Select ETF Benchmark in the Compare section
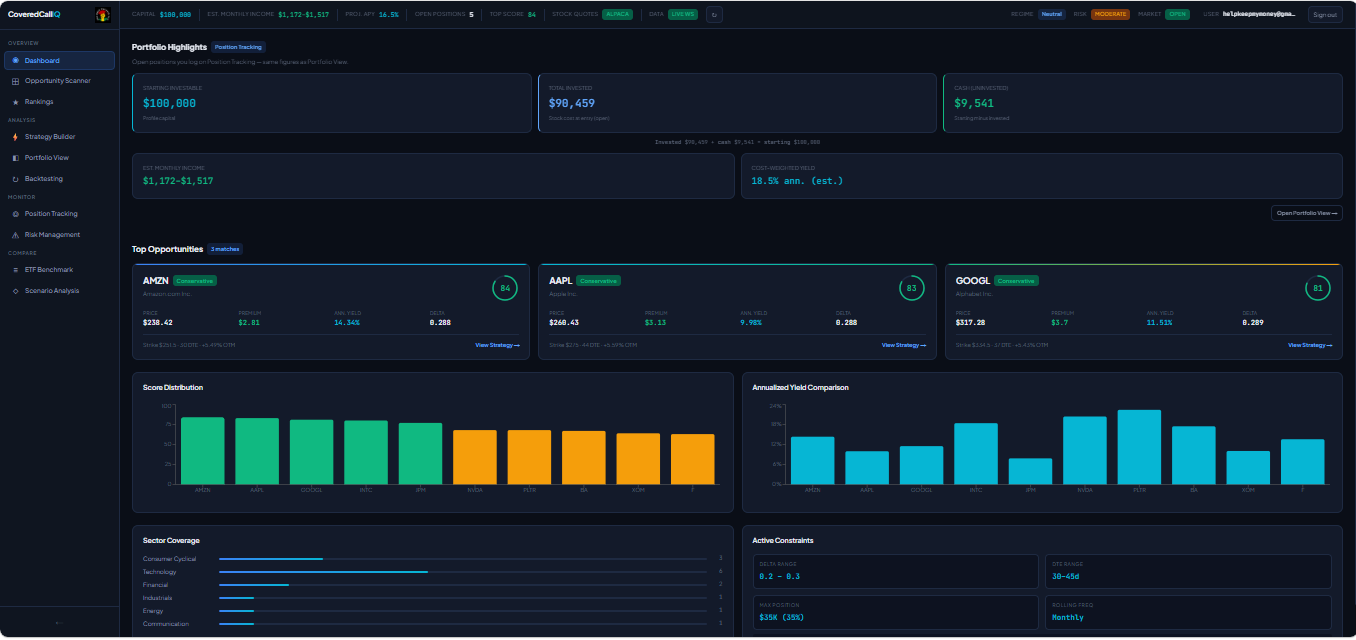The width and height of the screenshot is (1356, 640). coord(48,270)
